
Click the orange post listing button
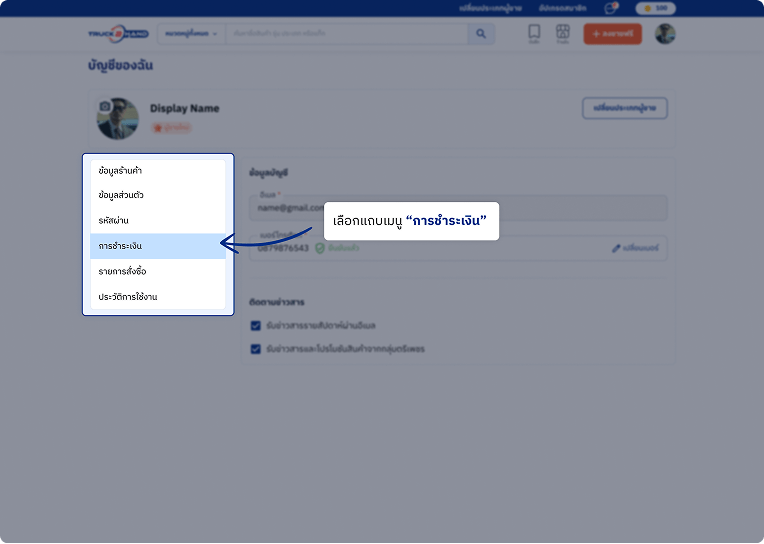pyautogui.click(x=612, y=34)
